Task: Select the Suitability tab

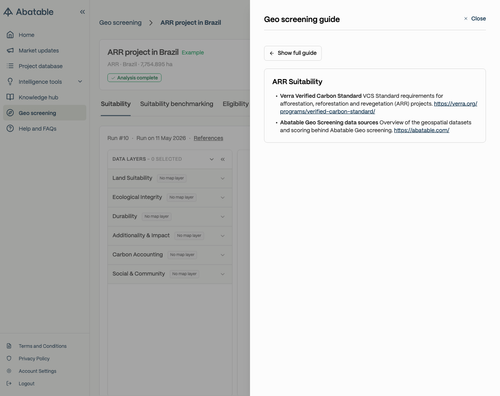Action: [116, 104]
